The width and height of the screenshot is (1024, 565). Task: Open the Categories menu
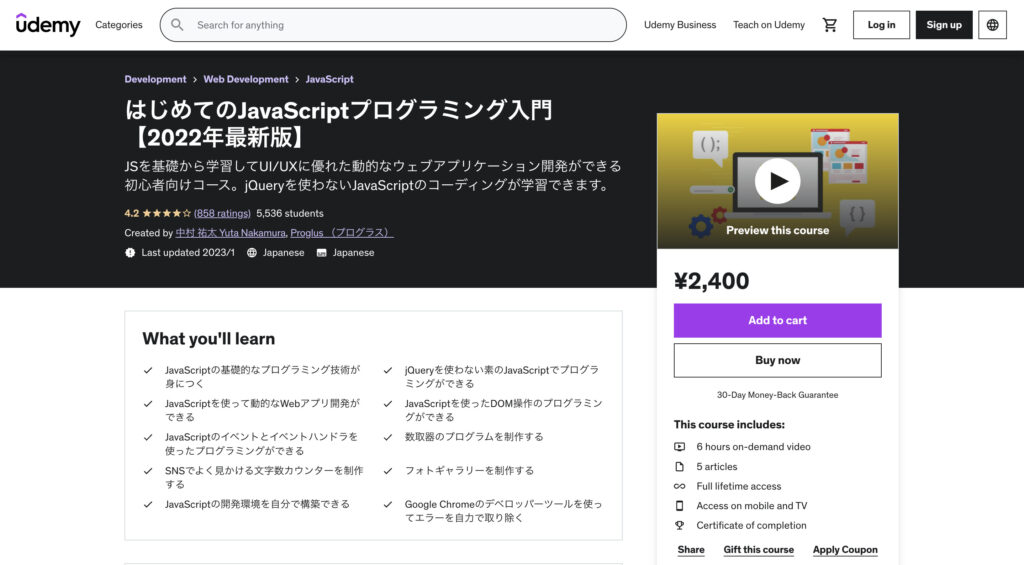(119, 25)
